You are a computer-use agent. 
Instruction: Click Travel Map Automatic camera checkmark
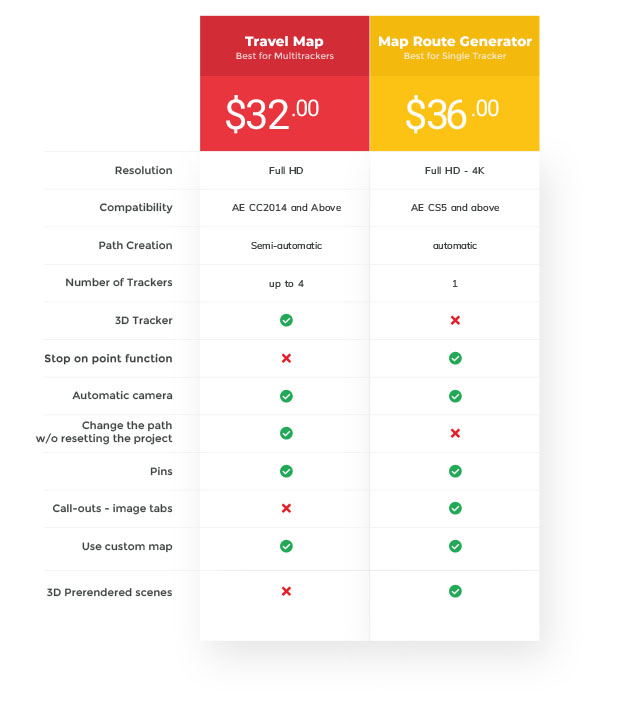tap(286, 396)
